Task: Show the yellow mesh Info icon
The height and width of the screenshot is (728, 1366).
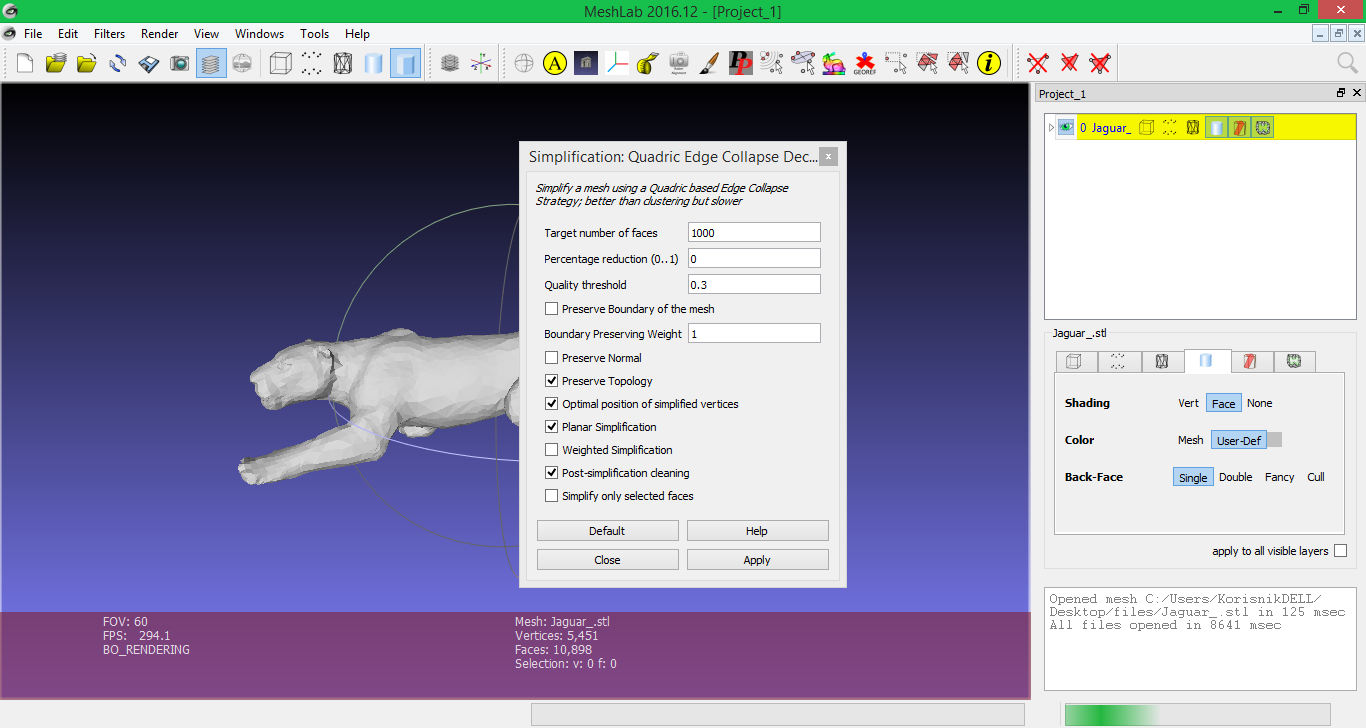Action: pyautogui.click(x=989, y=64)
